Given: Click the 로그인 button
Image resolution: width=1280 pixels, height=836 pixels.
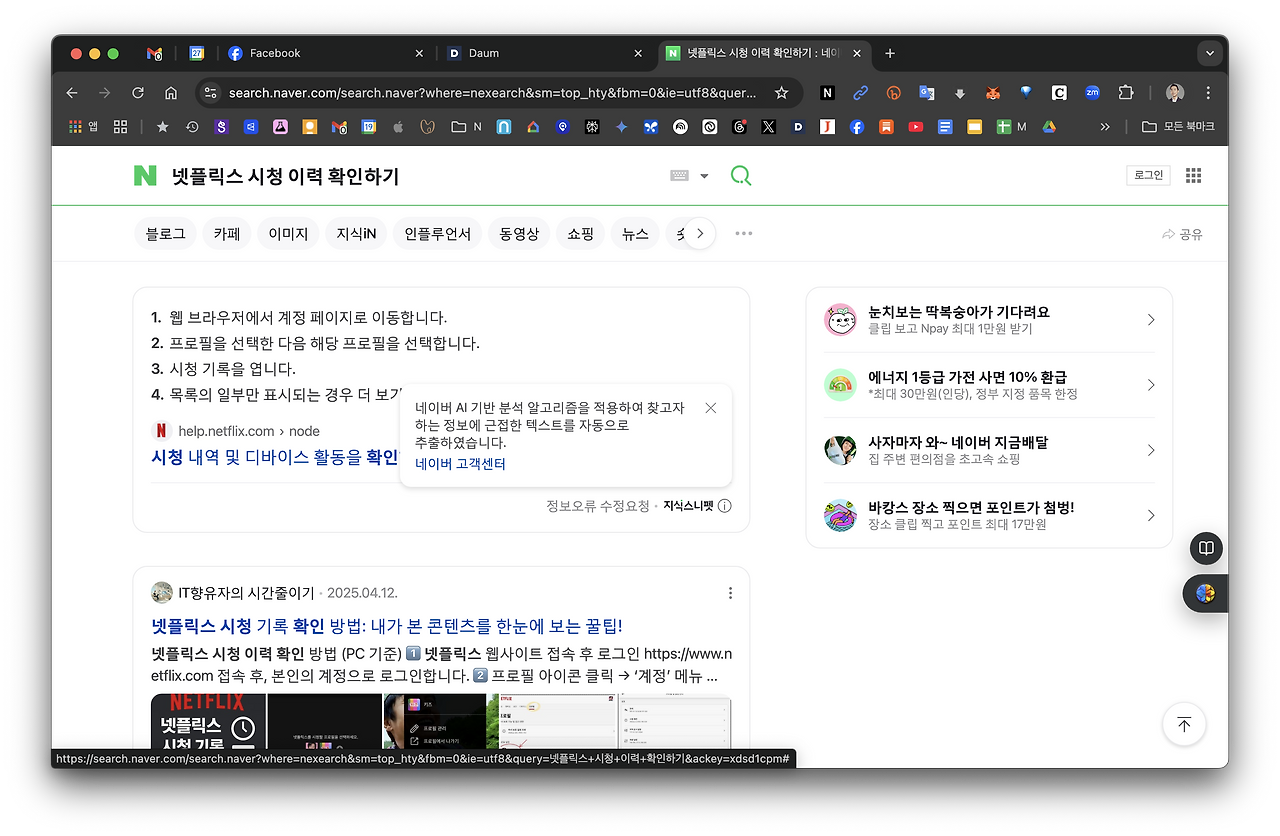Looking at the screenshot, I should [1148, 175].
